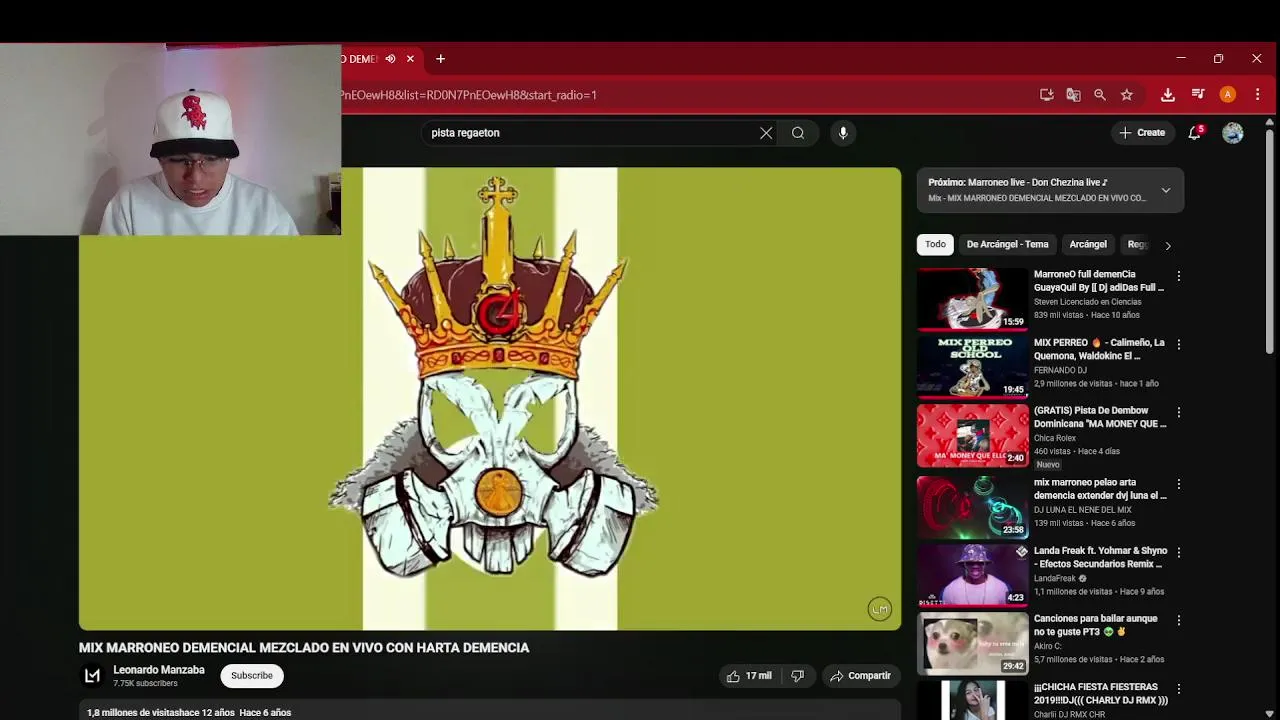The width and height of the screenshot is (1280, 720).
Task: Click channel name 'Akiro C:'
Action: (x=1049, y=646)
